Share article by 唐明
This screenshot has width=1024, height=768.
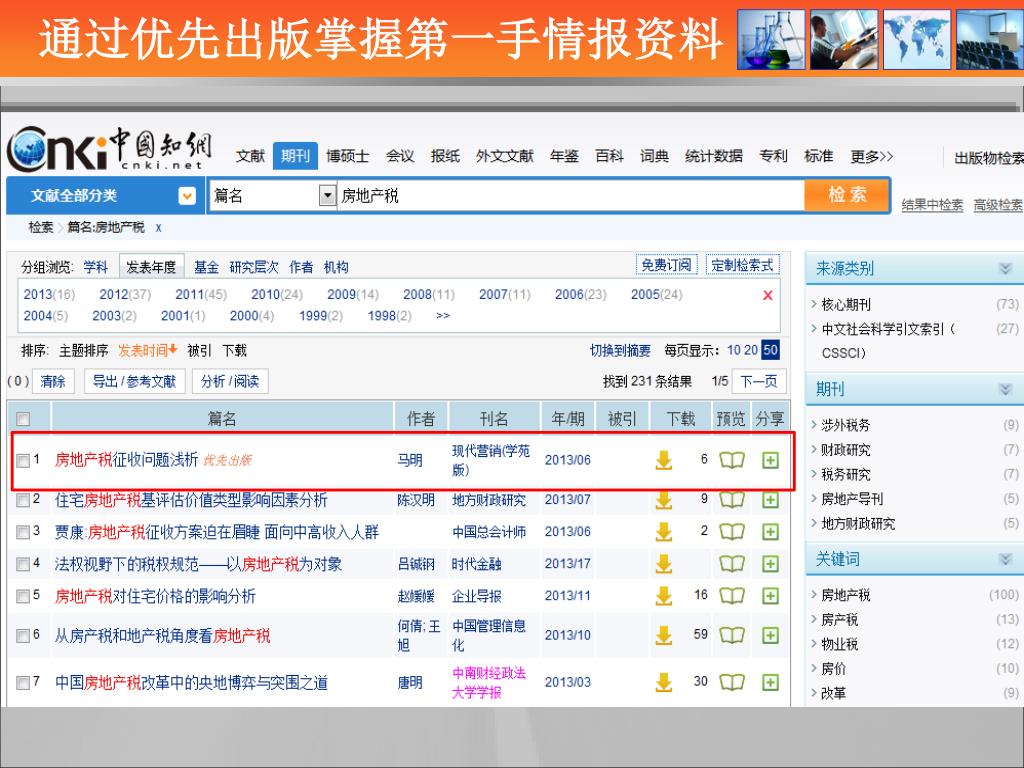click(771, 682)
